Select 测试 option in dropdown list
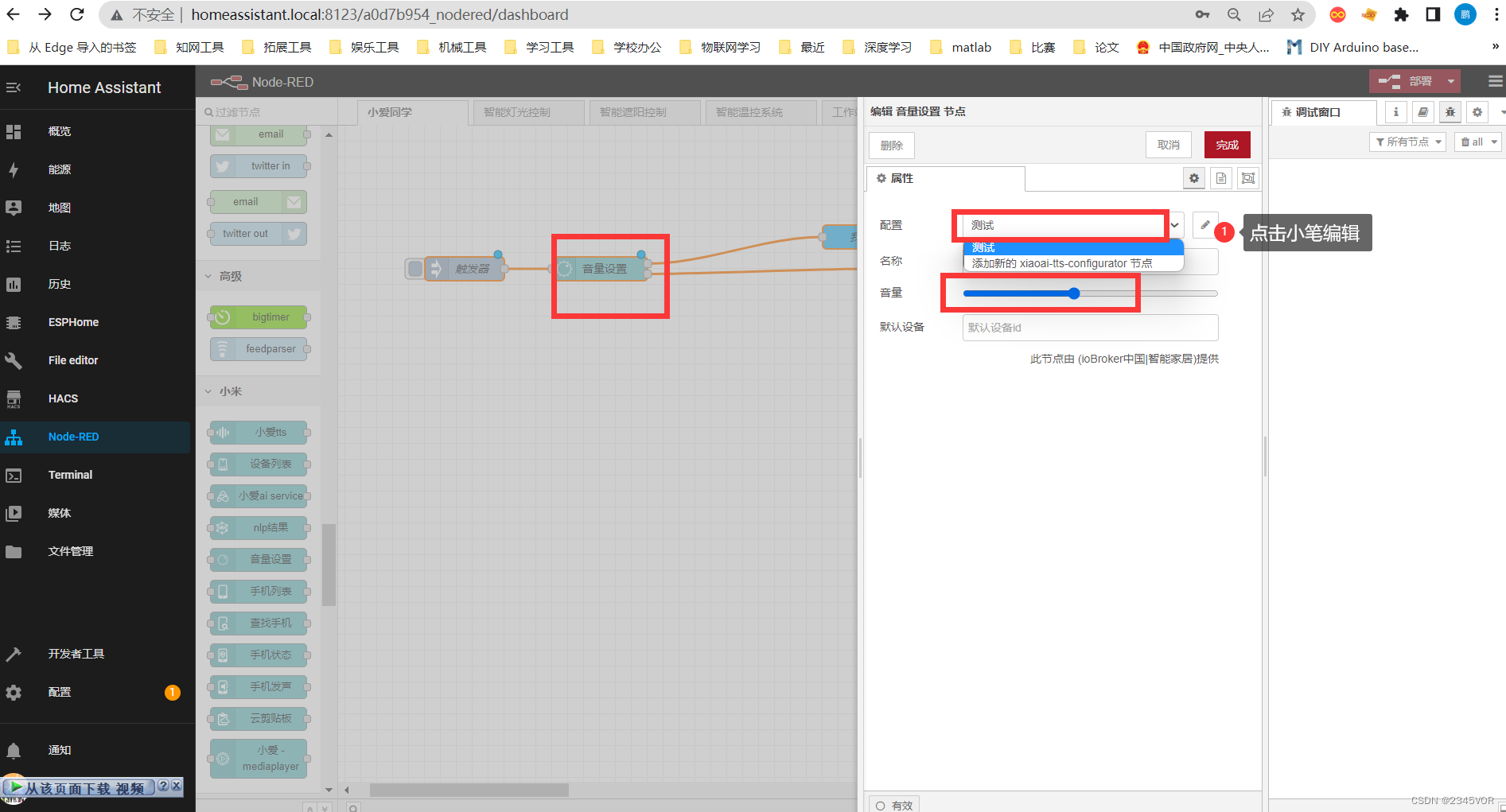The width and height of the screenshot is (1506, 812). coord(1073,247)
